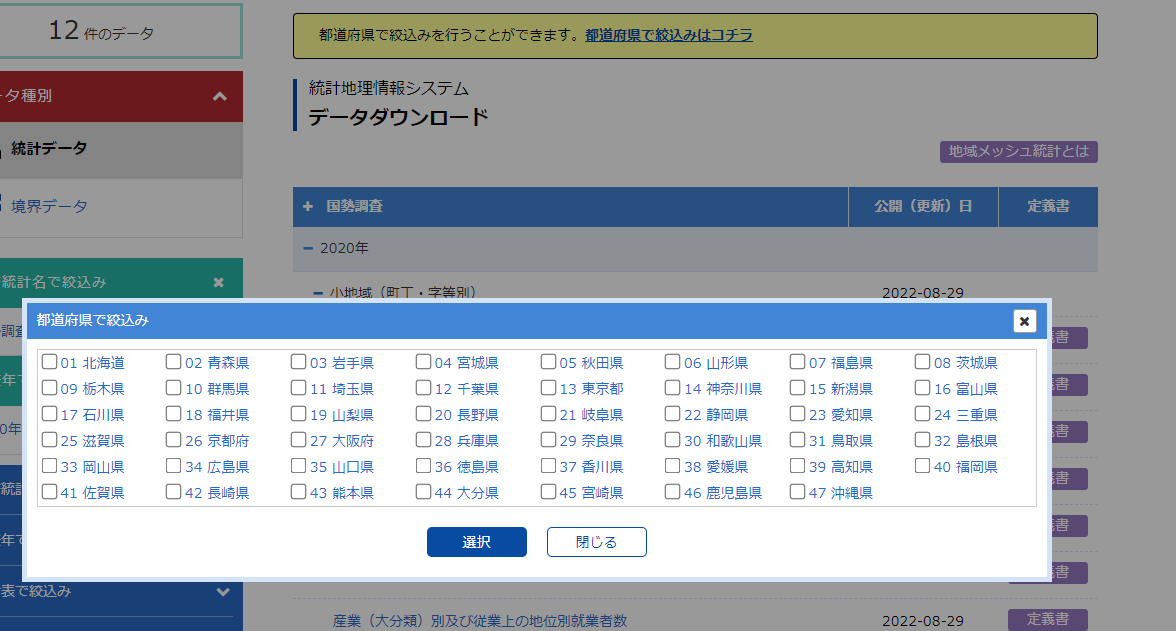
Task: Tick 10 群馬県 checkbox
Action: 173,388
